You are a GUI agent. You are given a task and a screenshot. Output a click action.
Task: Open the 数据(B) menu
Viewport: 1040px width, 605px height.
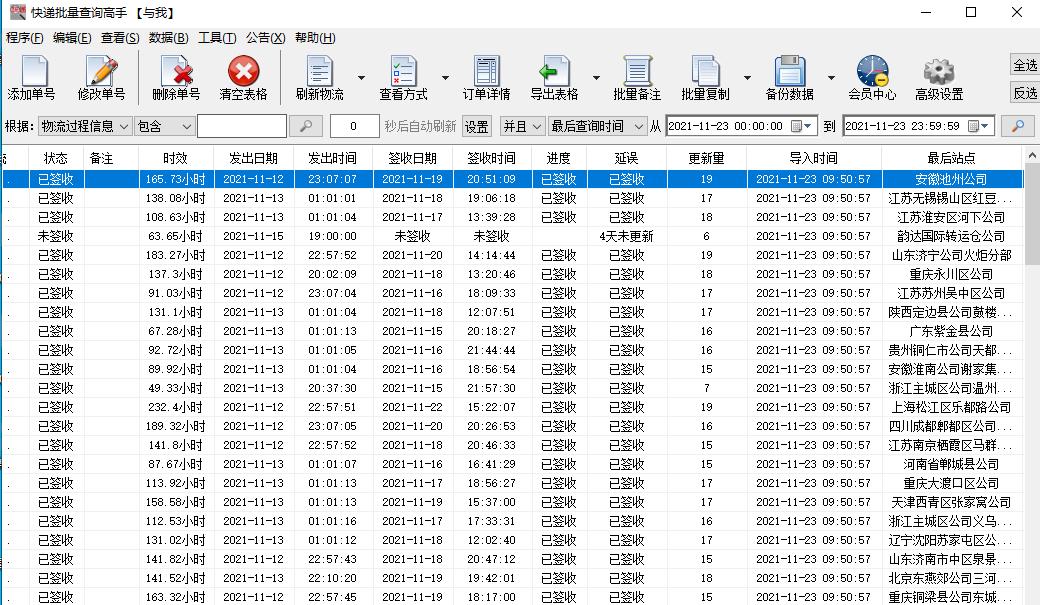[x=167, y=37]
